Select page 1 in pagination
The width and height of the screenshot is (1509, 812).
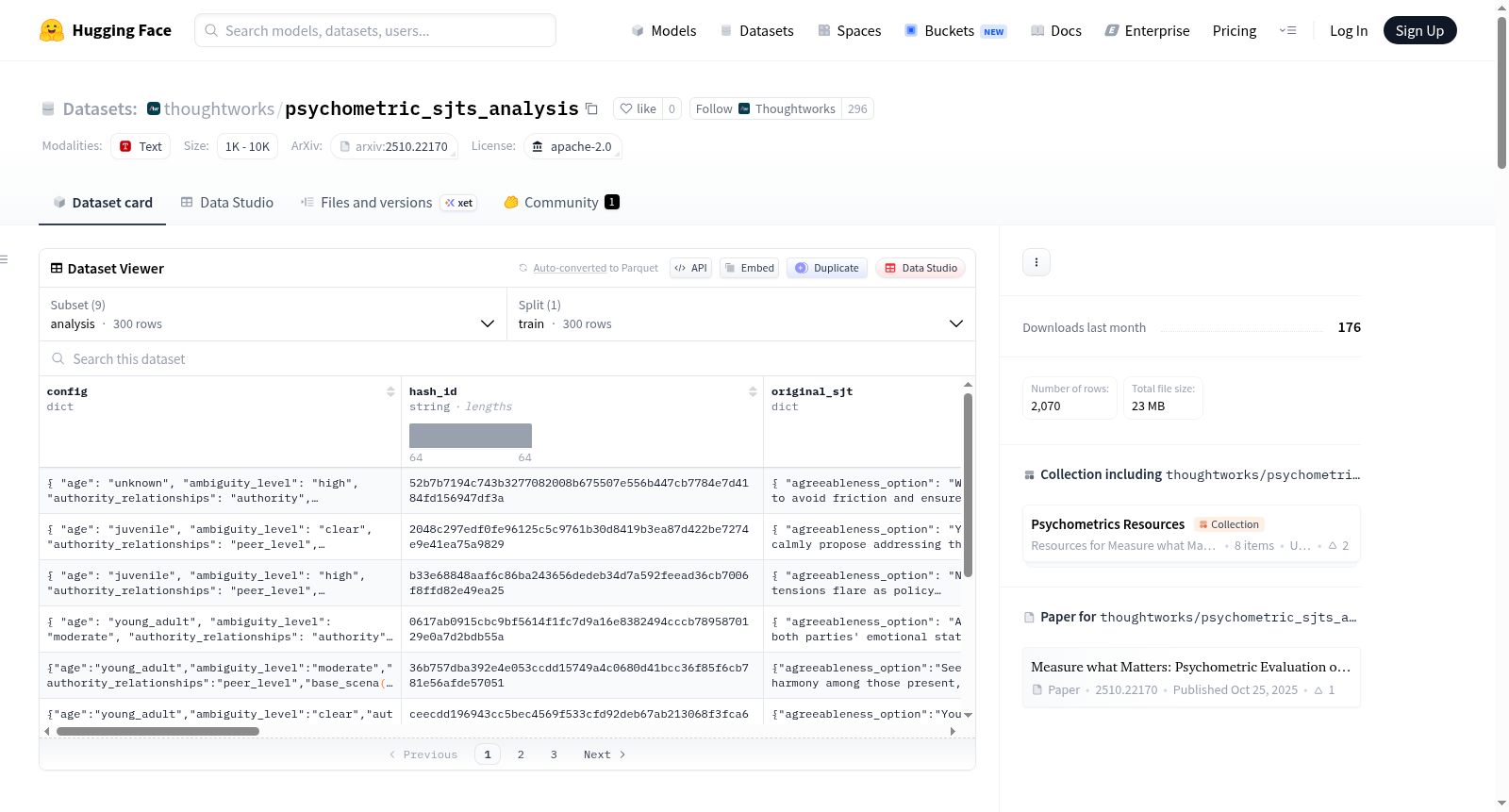(488, 754)
